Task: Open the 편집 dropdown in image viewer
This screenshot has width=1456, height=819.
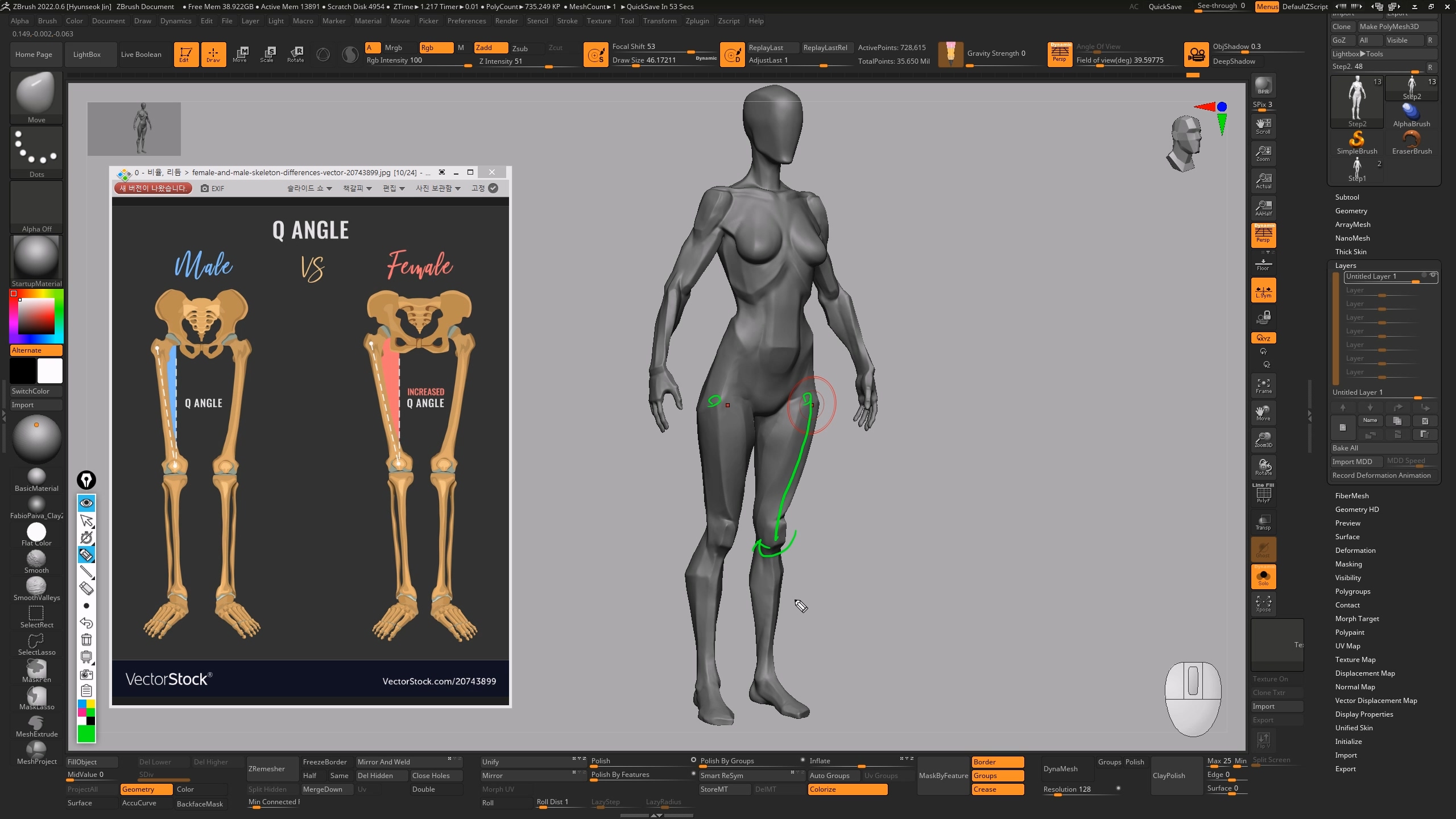Action: click(394, 188)
